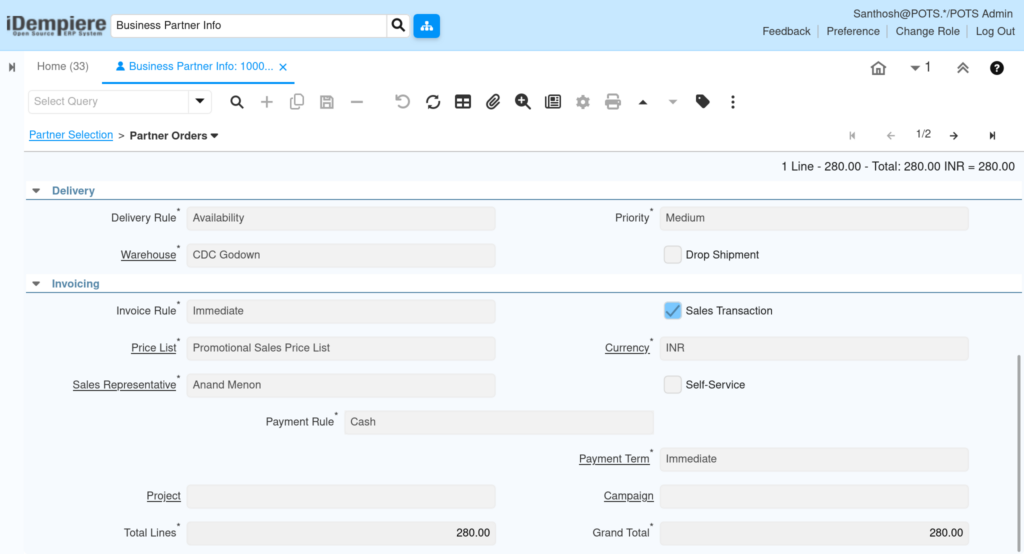
Task: Click the Partner Selection breadcrumb link
Action: coord(71,135)
